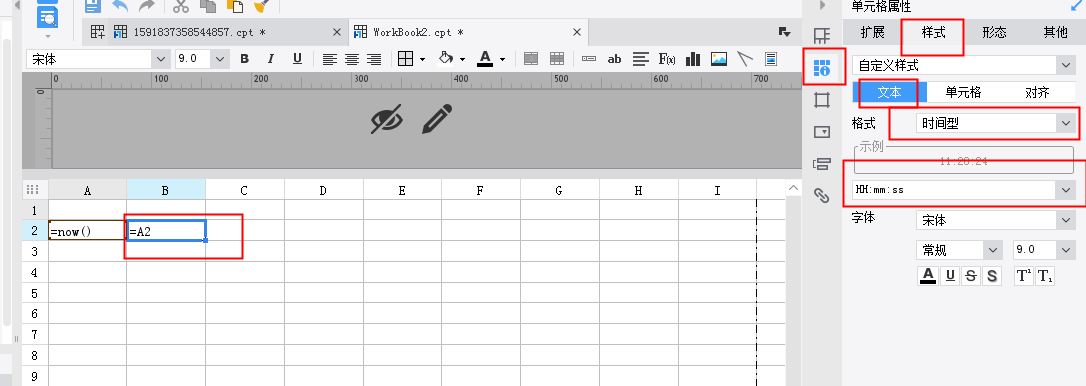Close the WorkBook2.cpt tab
Screen dimensions: 1086x386
point(577,32)
